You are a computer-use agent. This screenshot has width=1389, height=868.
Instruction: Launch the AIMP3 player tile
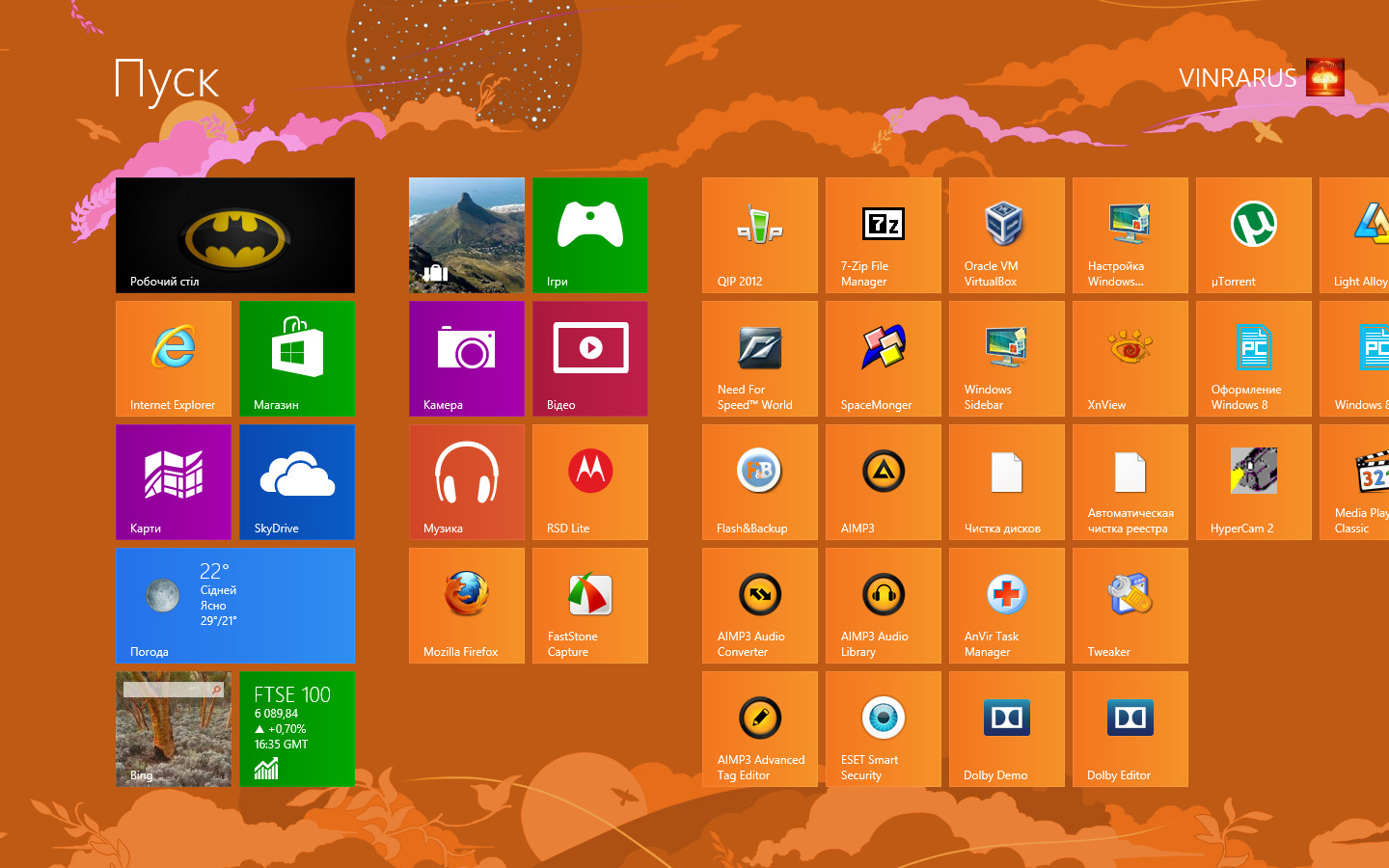point(884,482)
